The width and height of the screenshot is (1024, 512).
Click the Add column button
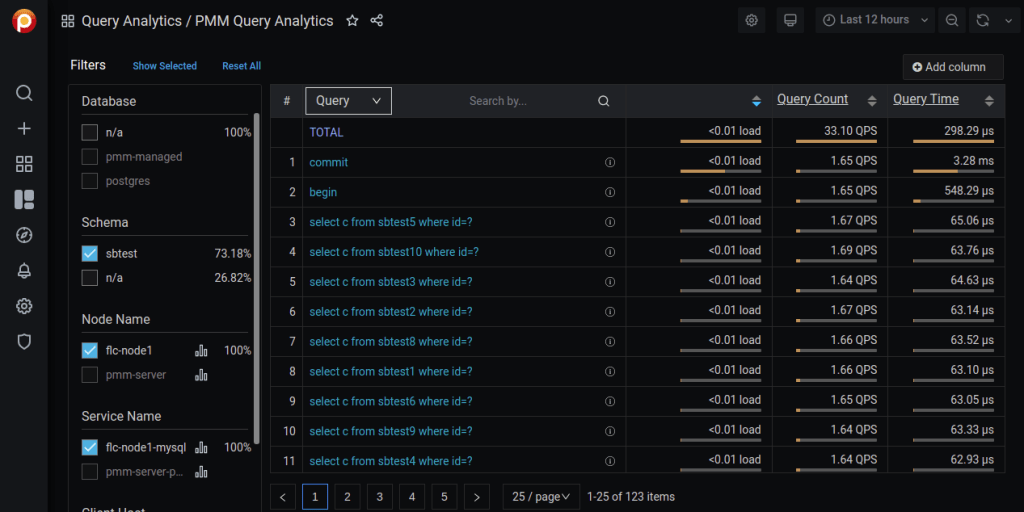click(952, 67)
